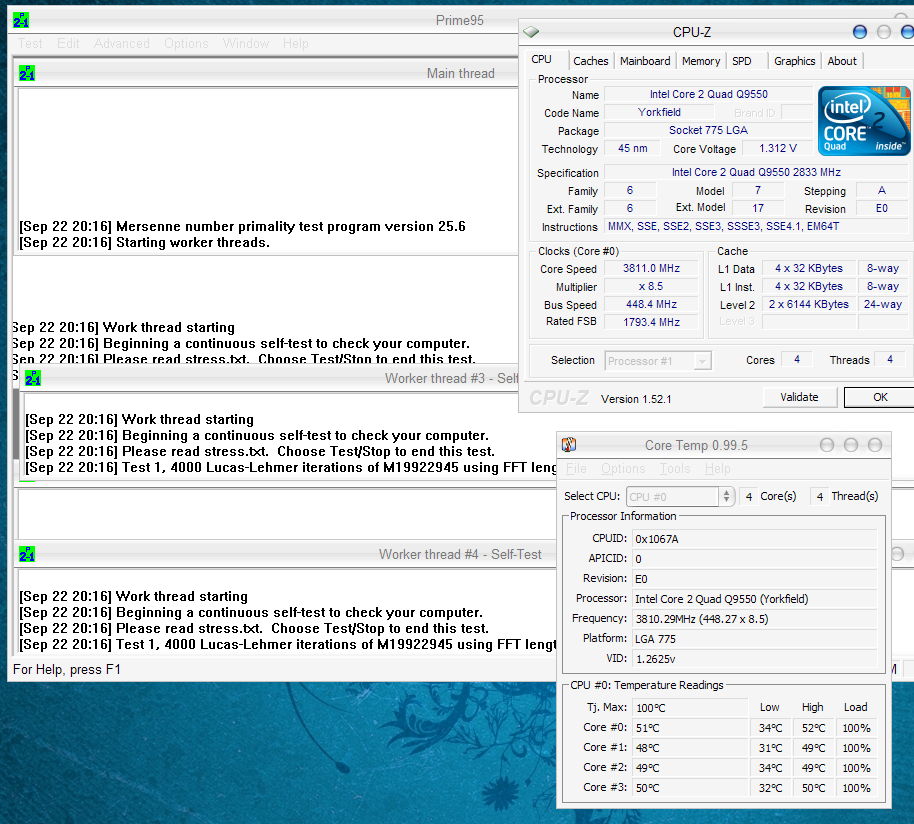Click the Prime95 app icon in its title bar
This screenshot has width=914, height=824.
coord(21,20)
